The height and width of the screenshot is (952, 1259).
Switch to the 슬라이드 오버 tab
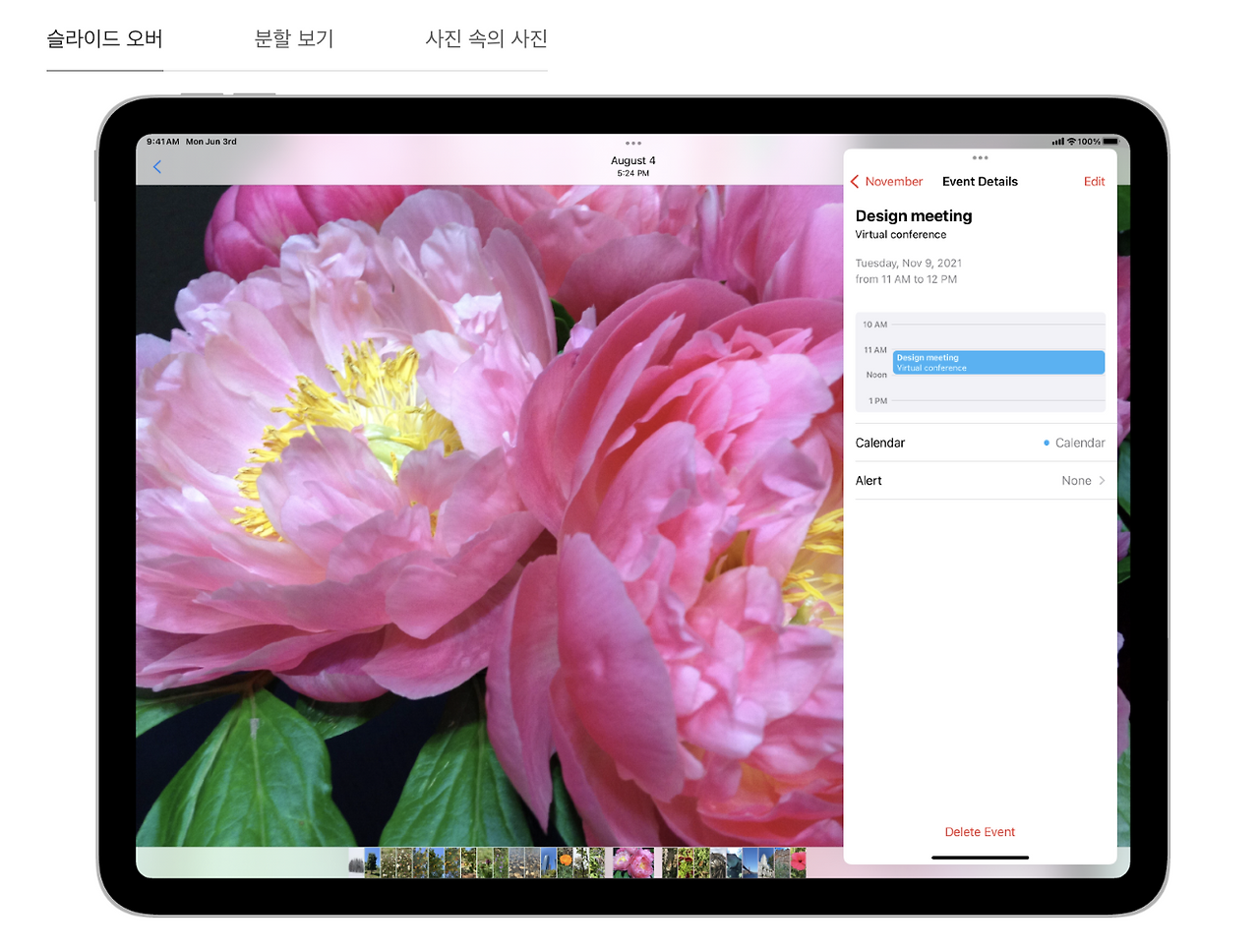pos(105,38)
